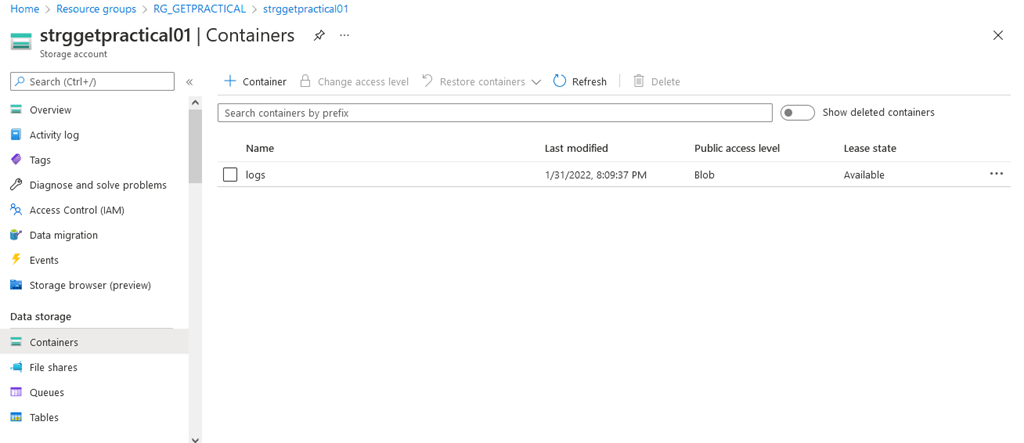The image size is (1024, 443).
Task: Close the Containers blade
Action: pos(998,35)
